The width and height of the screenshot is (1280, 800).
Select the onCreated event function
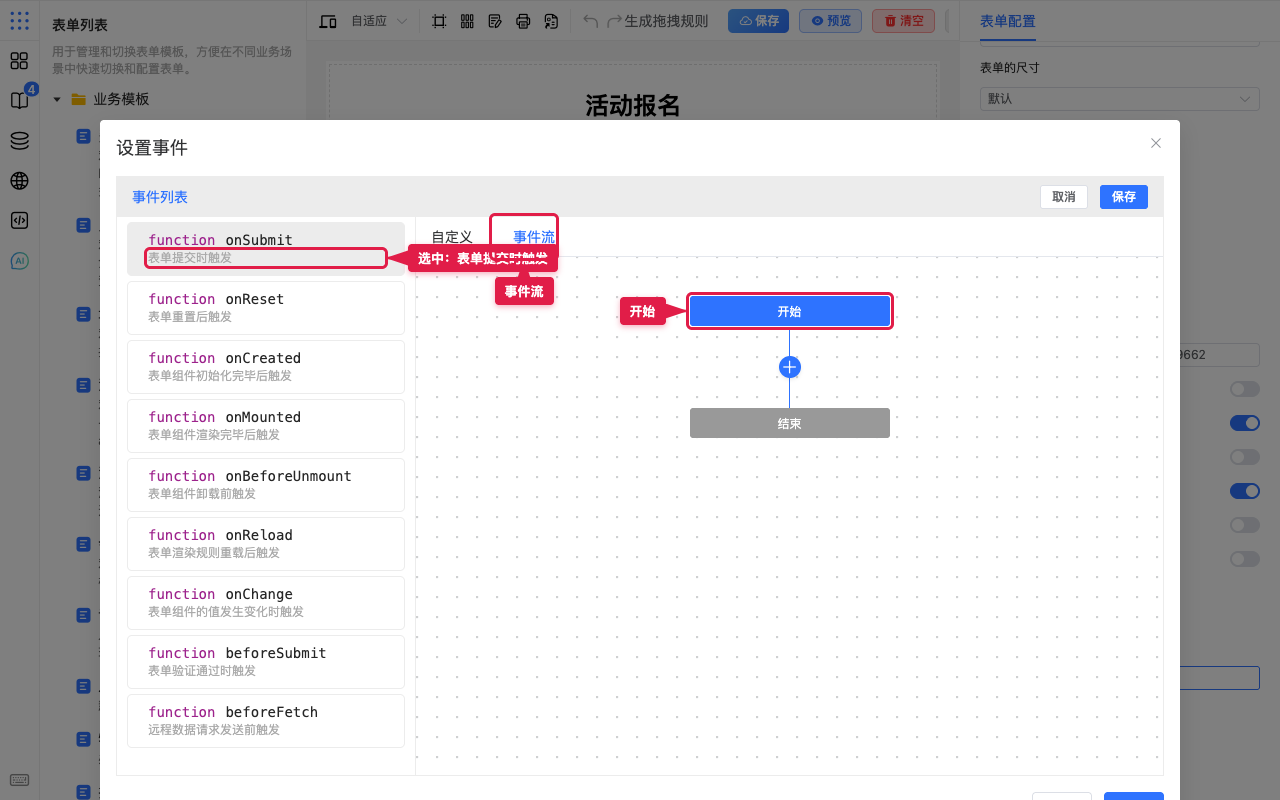click(266, 366)
